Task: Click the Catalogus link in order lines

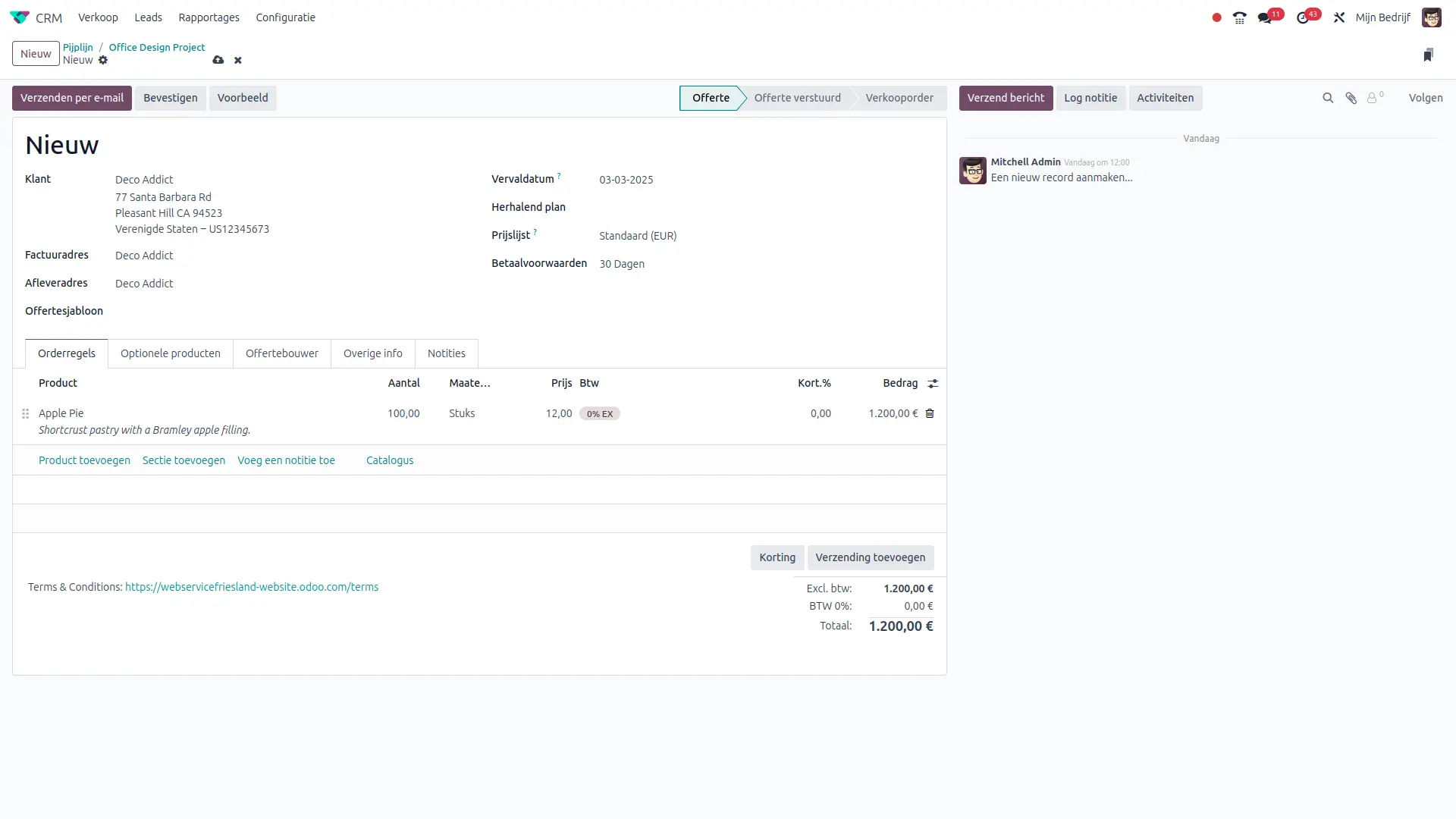Action: click(x=389, y=459)
